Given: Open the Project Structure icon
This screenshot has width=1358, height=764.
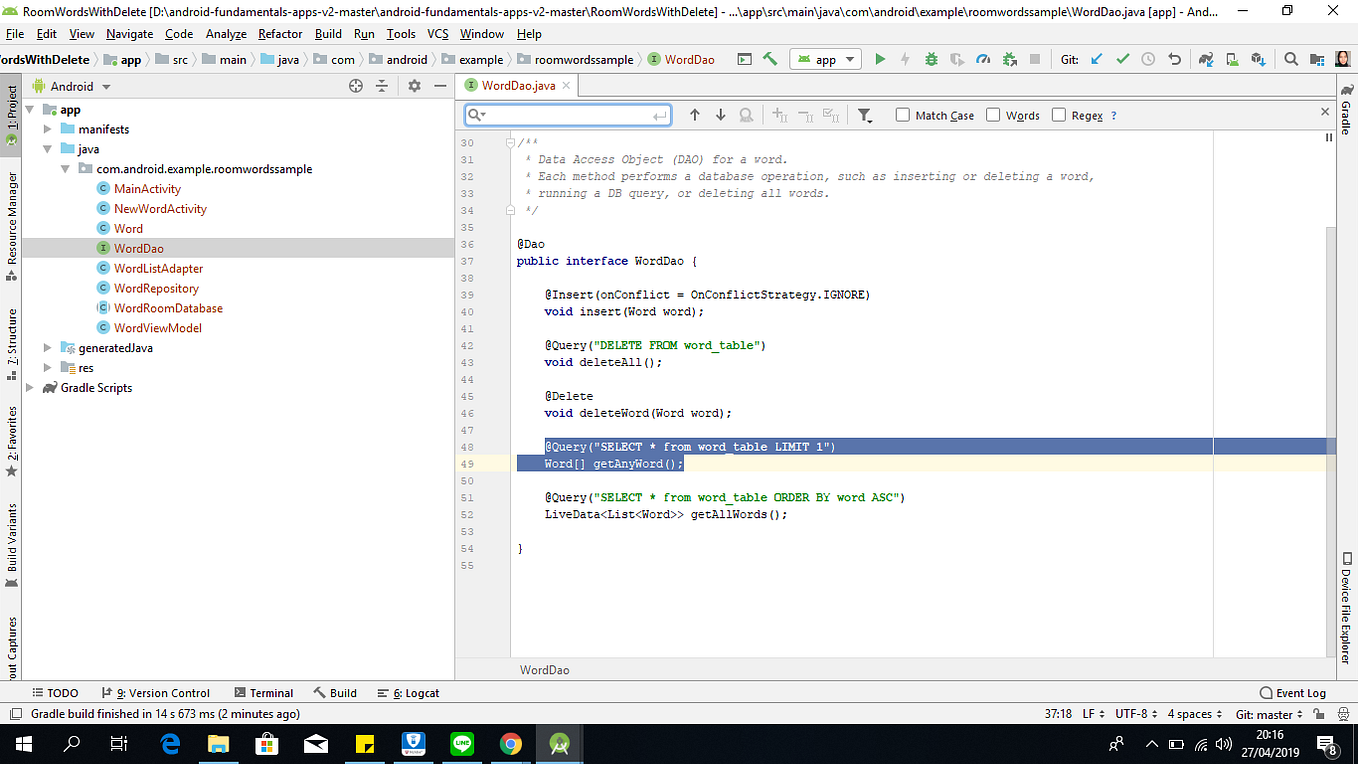Looking at the screenshot, I should click(x=1317, y=59).
